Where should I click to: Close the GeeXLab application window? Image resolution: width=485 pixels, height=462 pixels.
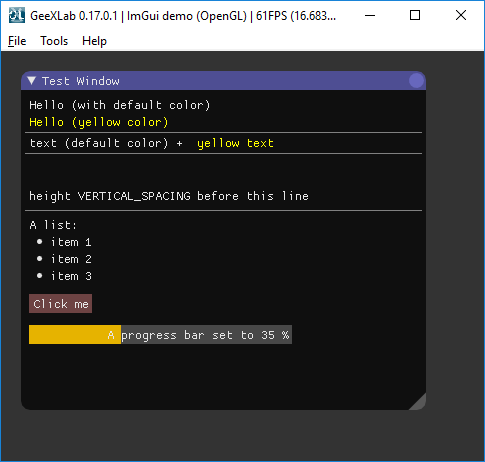461,15
